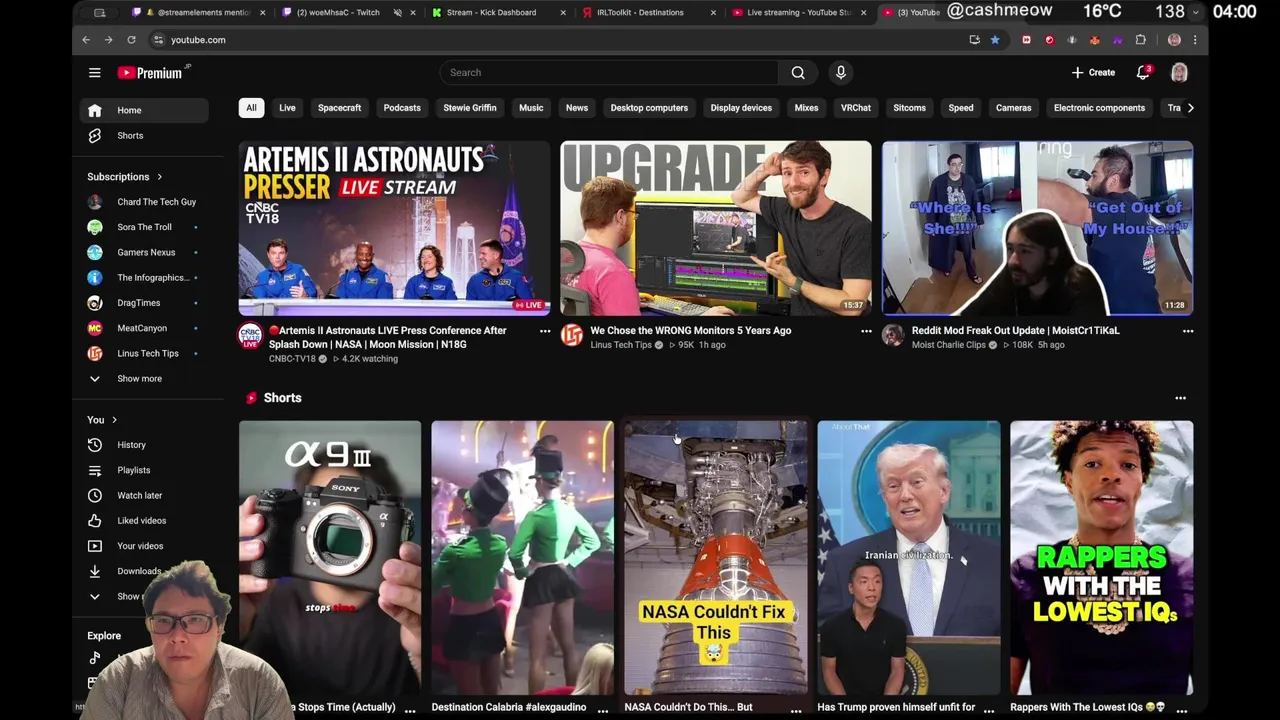
Task: Open the You section heading
Action: click(x=102, y=420)
